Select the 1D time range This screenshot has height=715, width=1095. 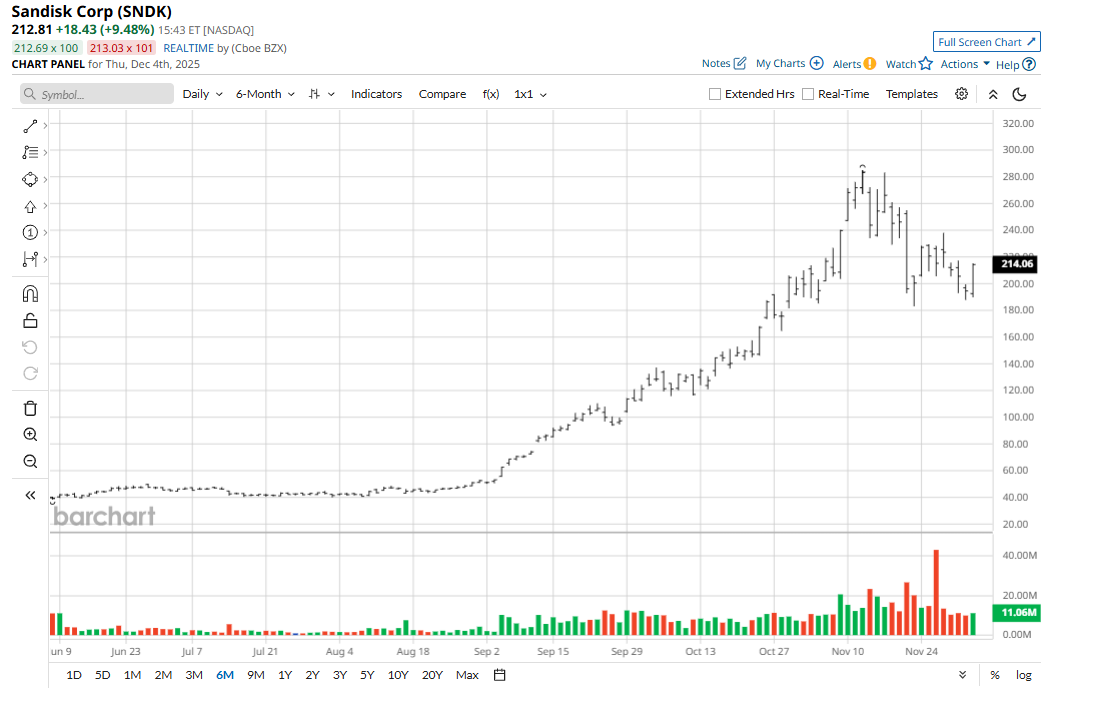[74, 675]
